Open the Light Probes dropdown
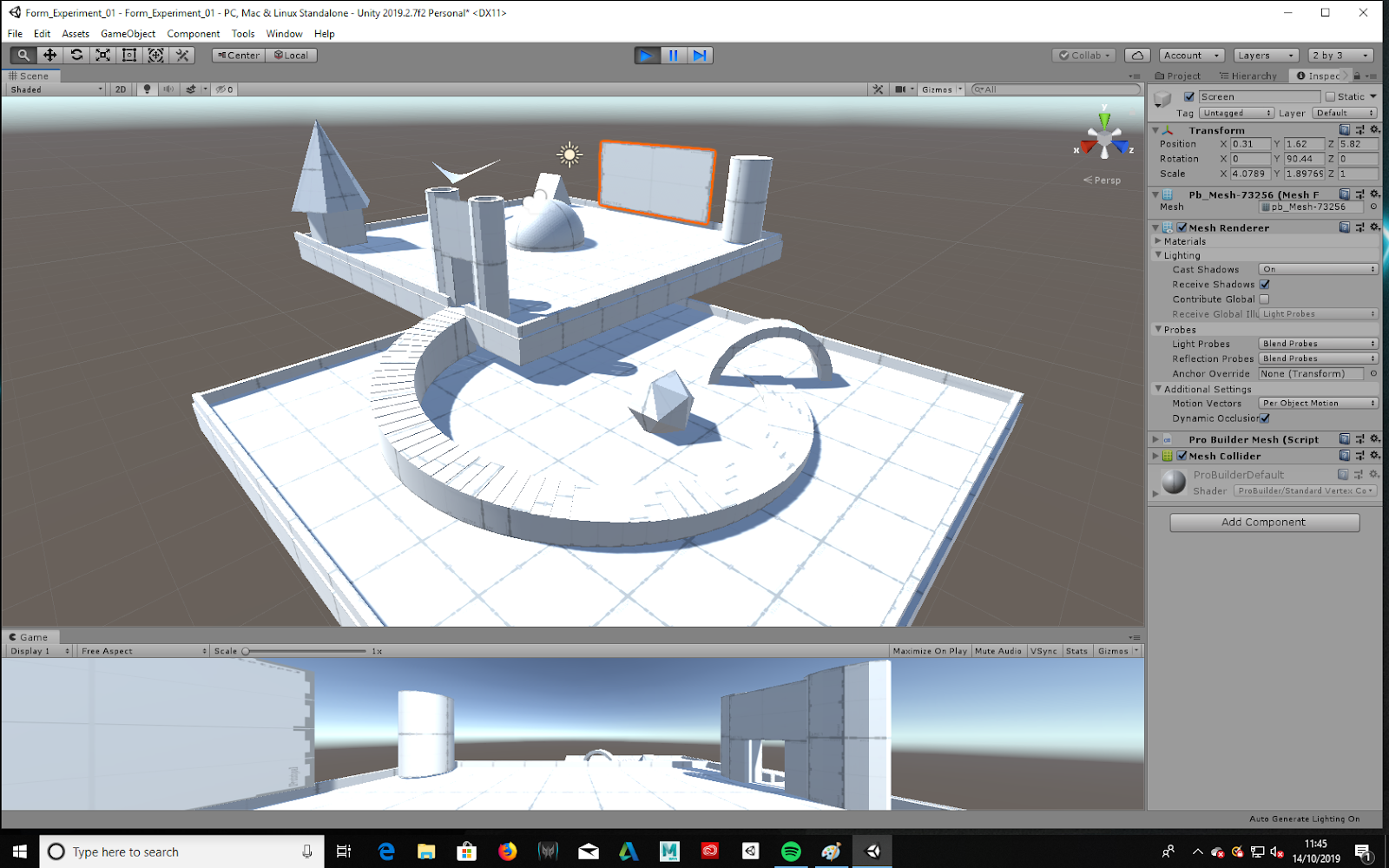The height and width of the screenshot is (868, 1389). (1319, 345)
